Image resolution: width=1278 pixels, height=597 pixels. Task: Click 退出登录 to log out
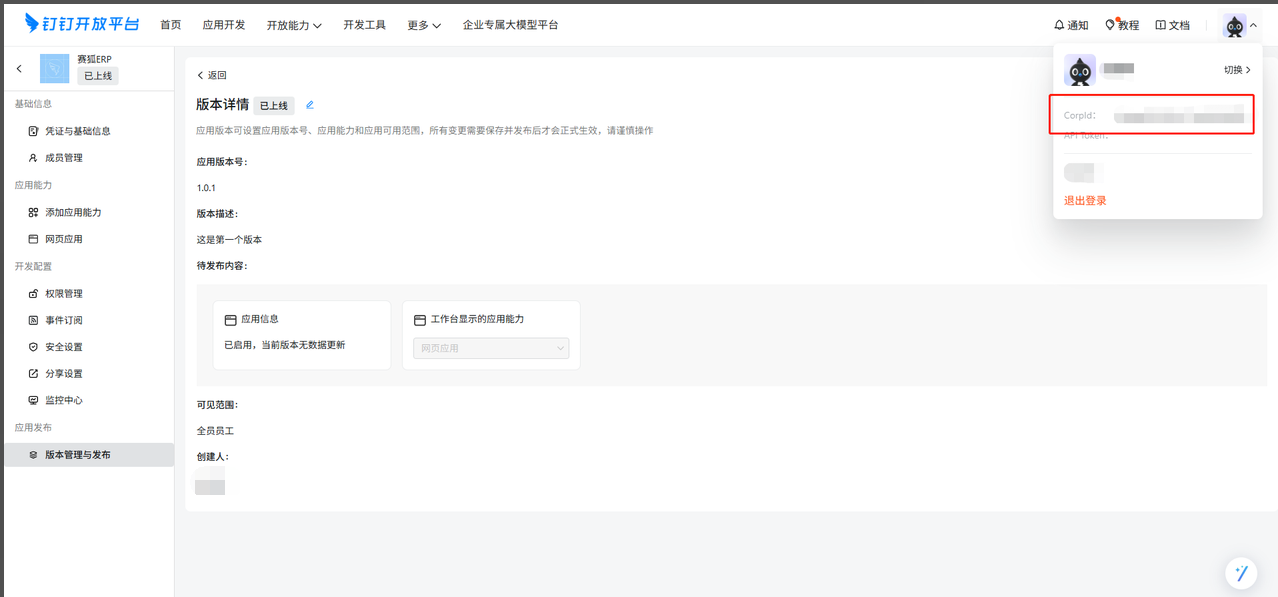(x=1085, y=200)
